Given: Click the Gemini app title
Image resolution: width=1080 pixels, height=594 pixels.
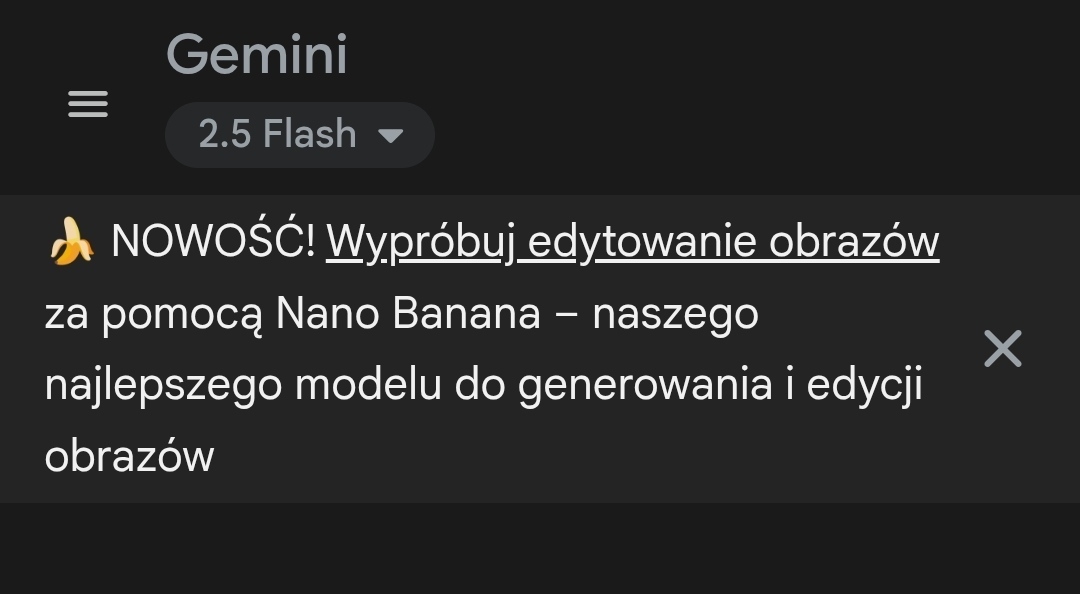Looking at the screenshot, I should [x=257, y=54].
